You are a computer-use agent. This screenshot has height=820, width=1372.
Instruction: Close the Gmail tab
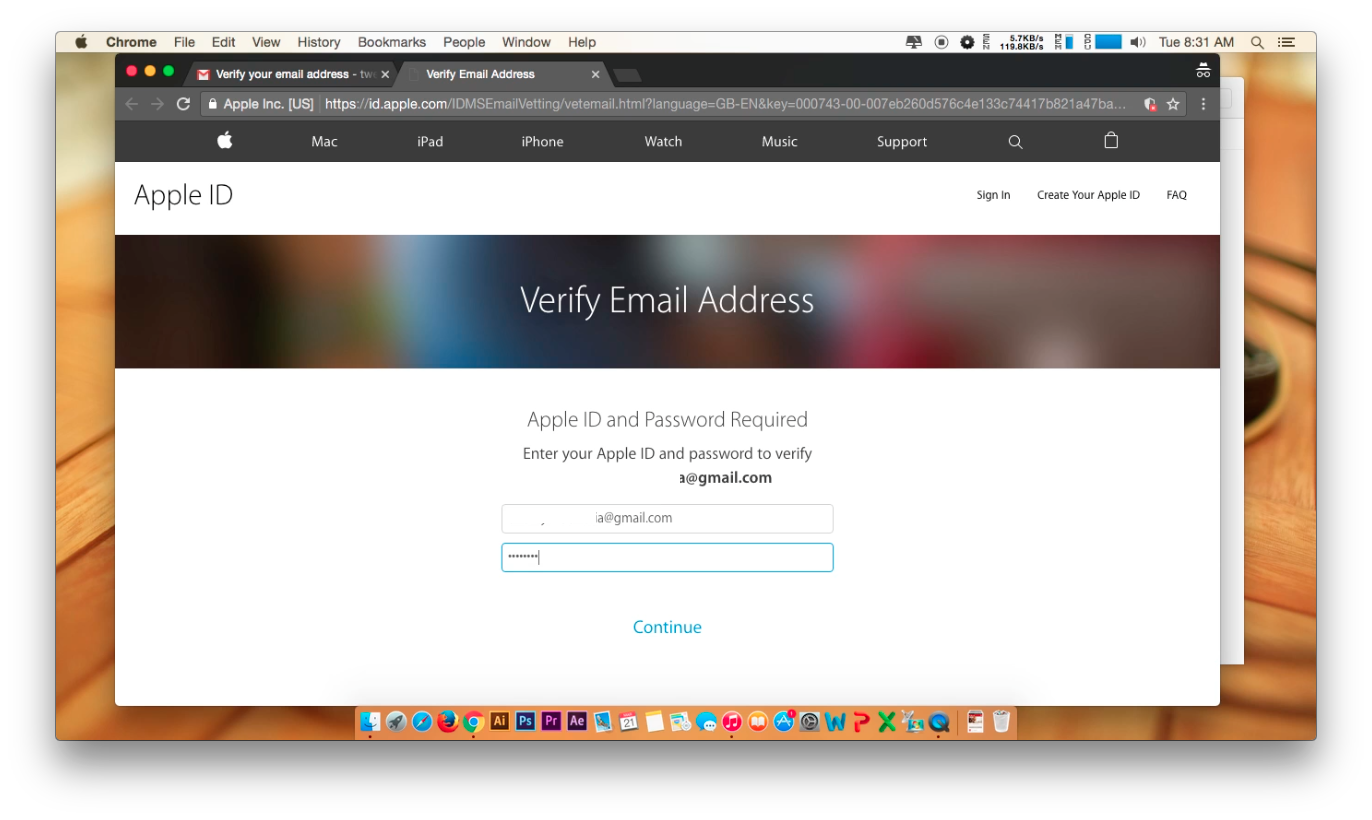pyautogui.click(x=385, y=74)
